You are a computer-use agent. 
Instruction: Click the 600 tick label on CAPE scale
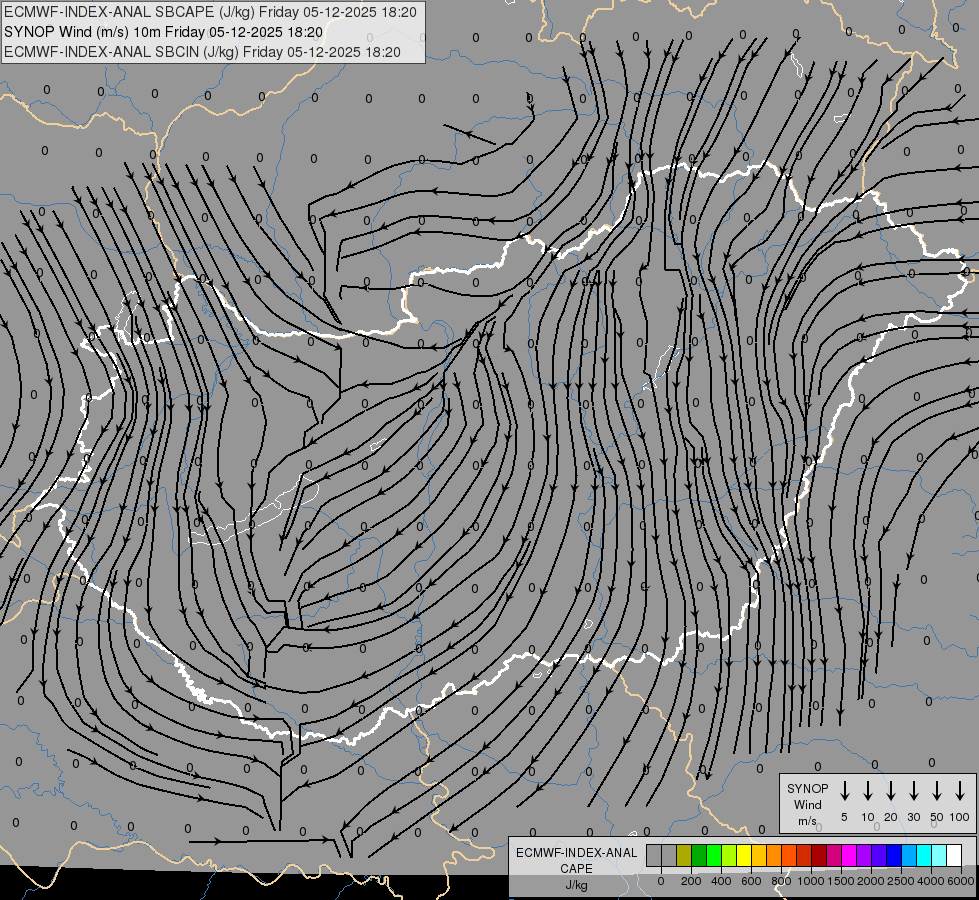pos(751,881)
